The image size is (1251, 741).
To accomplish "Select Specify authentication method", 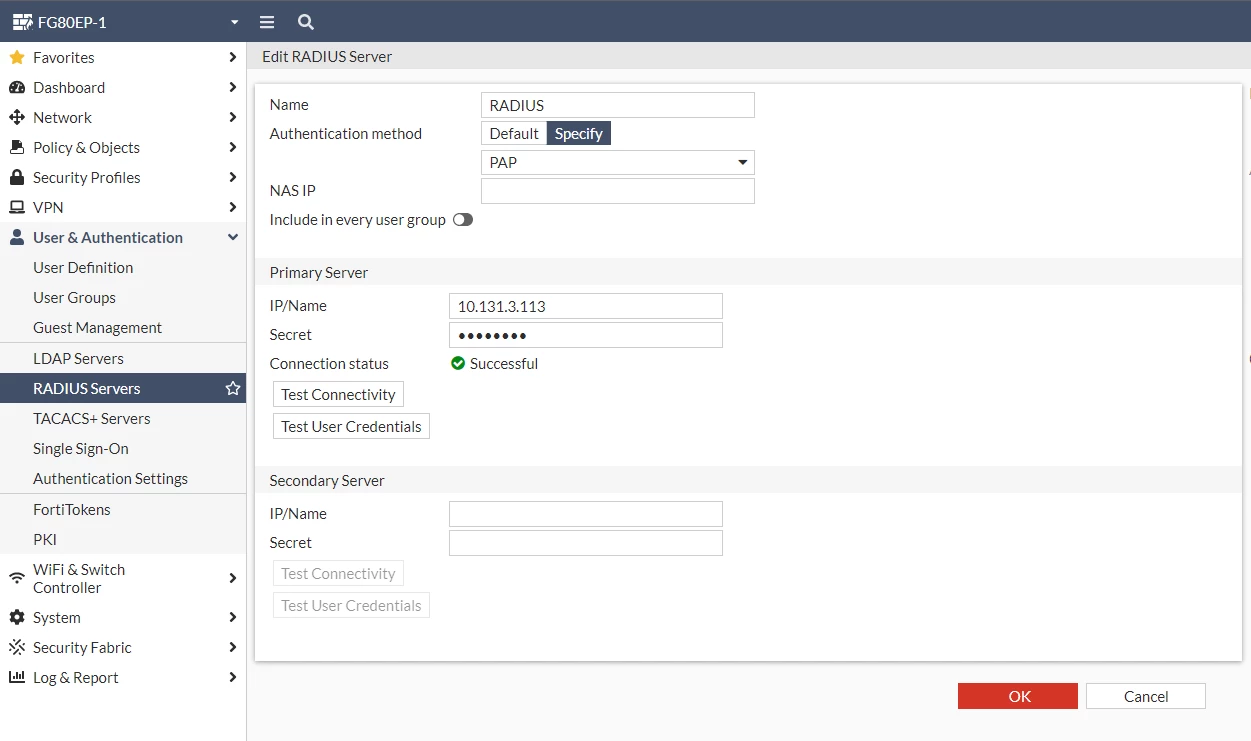I will point(579,134).
